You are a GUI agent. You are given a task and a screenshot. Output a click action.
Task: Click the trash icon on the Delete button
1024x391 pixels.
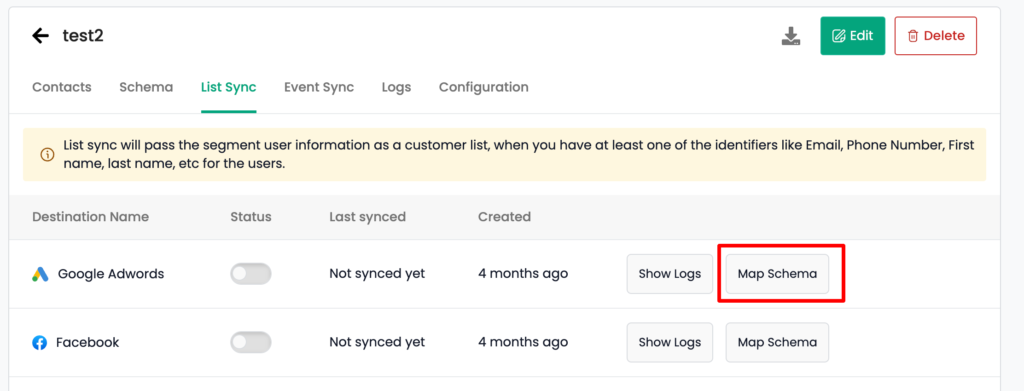coord(913,36)
